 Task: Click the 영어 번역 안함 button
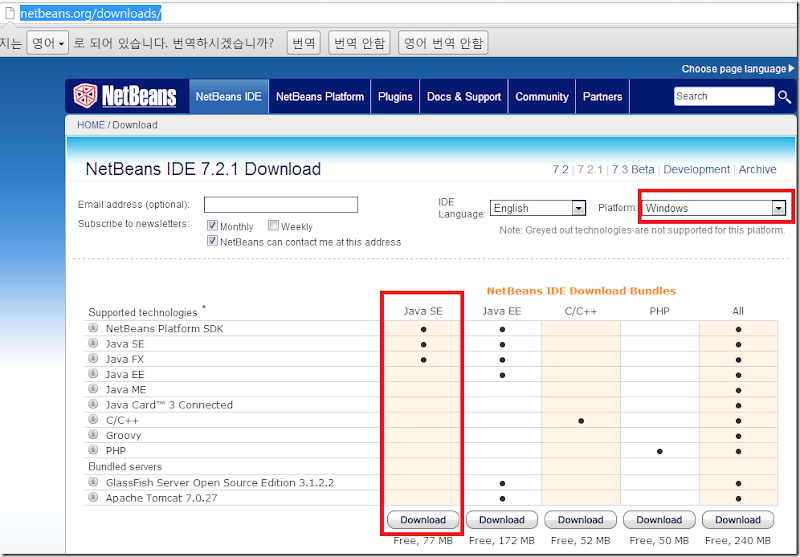443,43
